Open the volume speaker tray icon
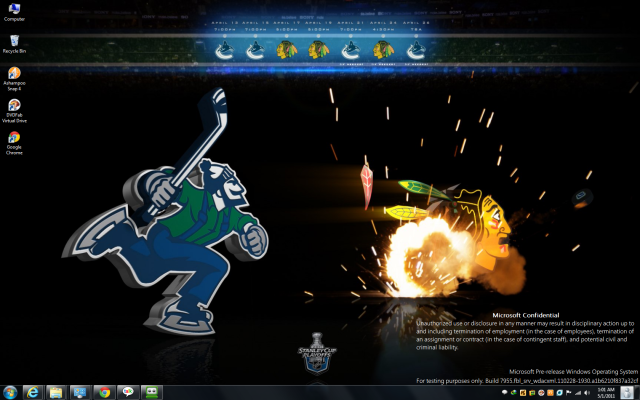 tap(587, 393)
